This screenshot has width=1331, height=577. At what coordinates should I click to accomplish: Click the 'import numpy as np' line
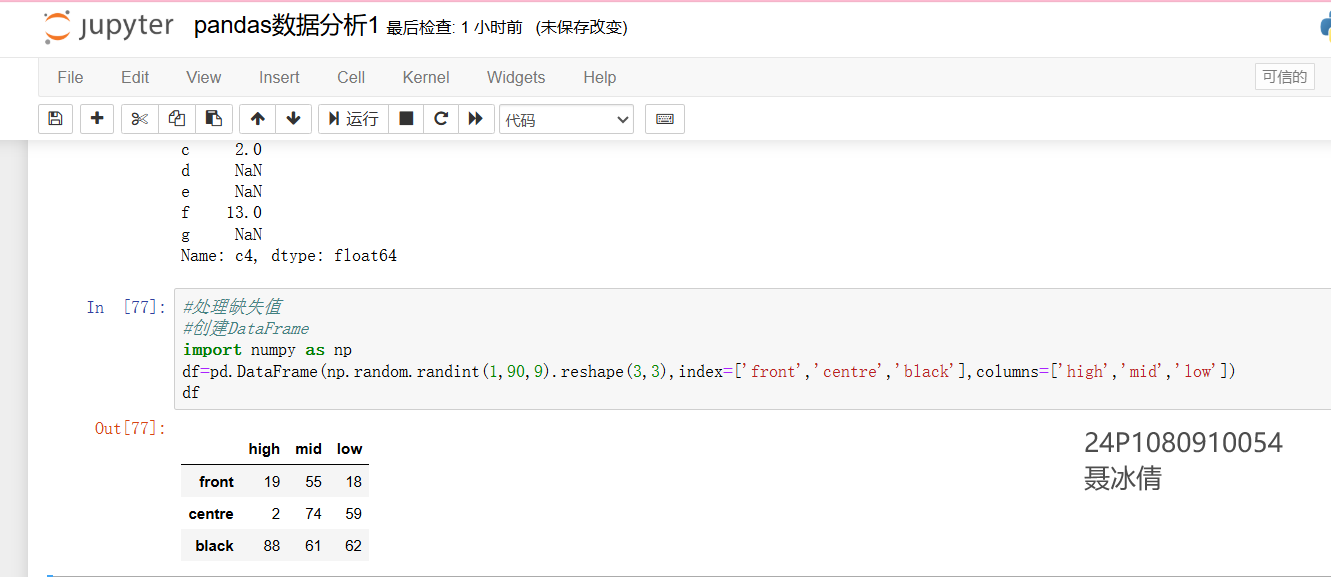(x=268, y=350)
